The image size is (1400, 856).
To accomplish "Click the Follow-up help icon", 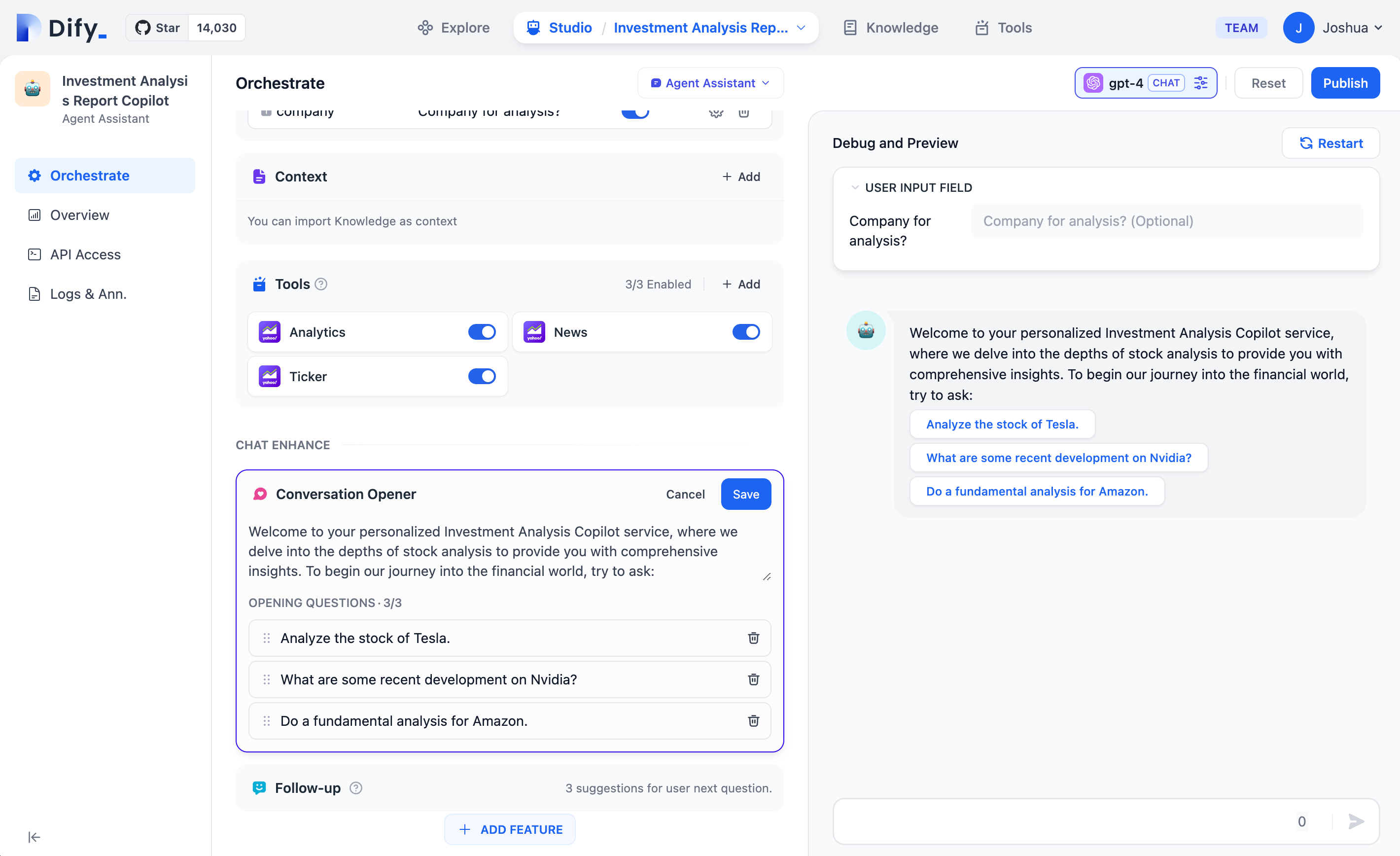I will point(356,788).
